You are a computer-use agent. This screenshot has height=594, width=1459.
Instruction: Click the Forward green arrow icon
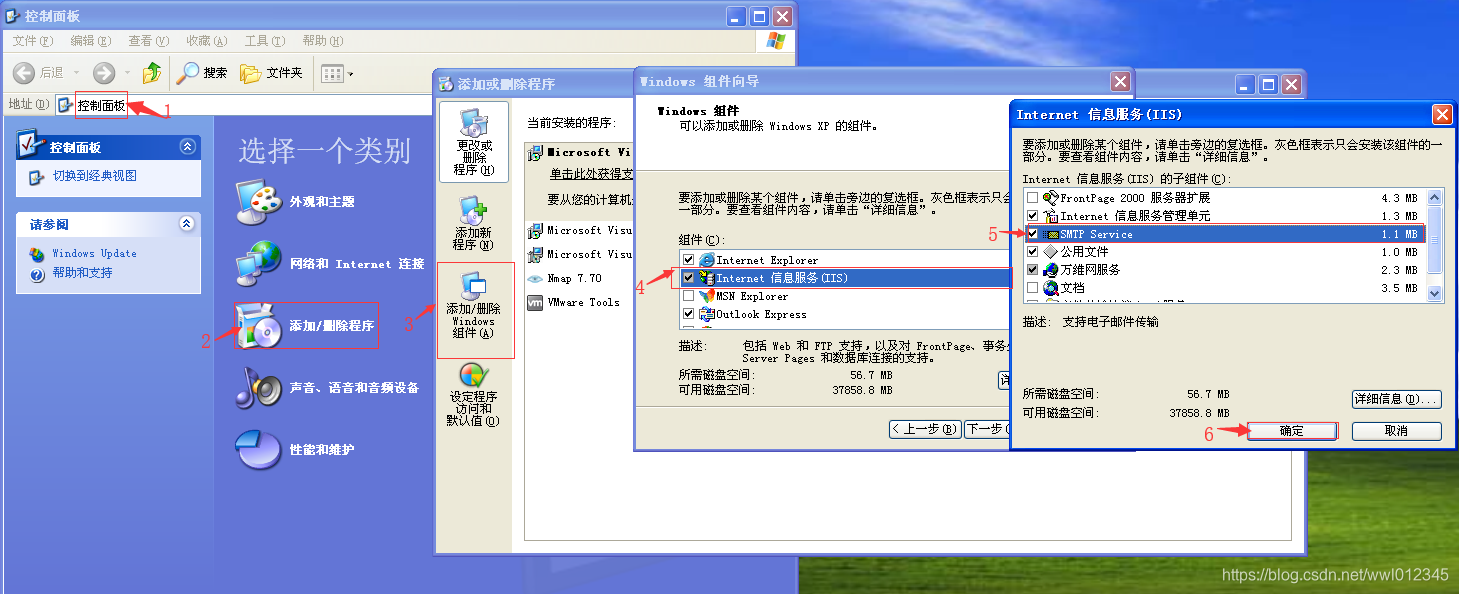(104, 73)
